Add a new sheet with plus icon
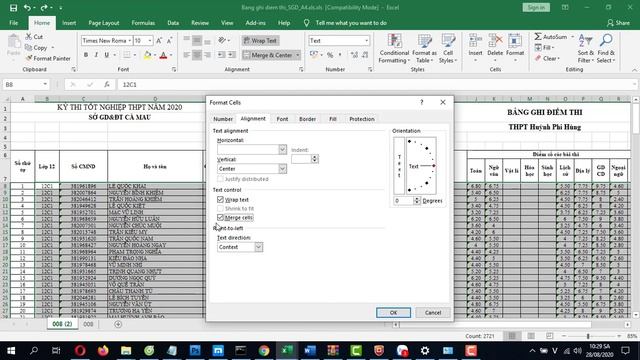Screen dimensions: 640x360 118,324
